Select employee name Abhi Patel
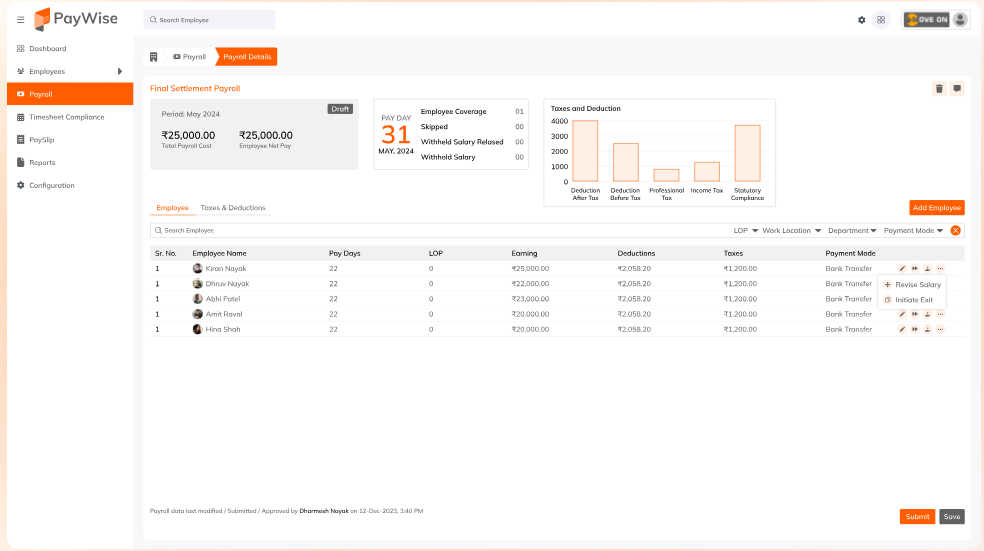984x551 pixels. click(223, 299)
